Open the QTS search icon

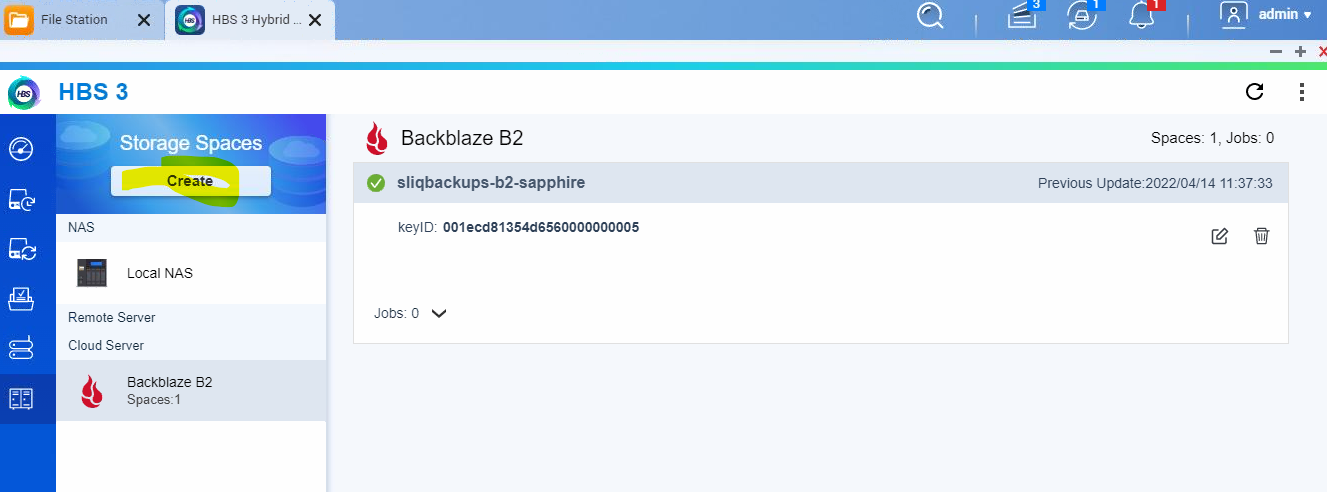tap(930, 16)
